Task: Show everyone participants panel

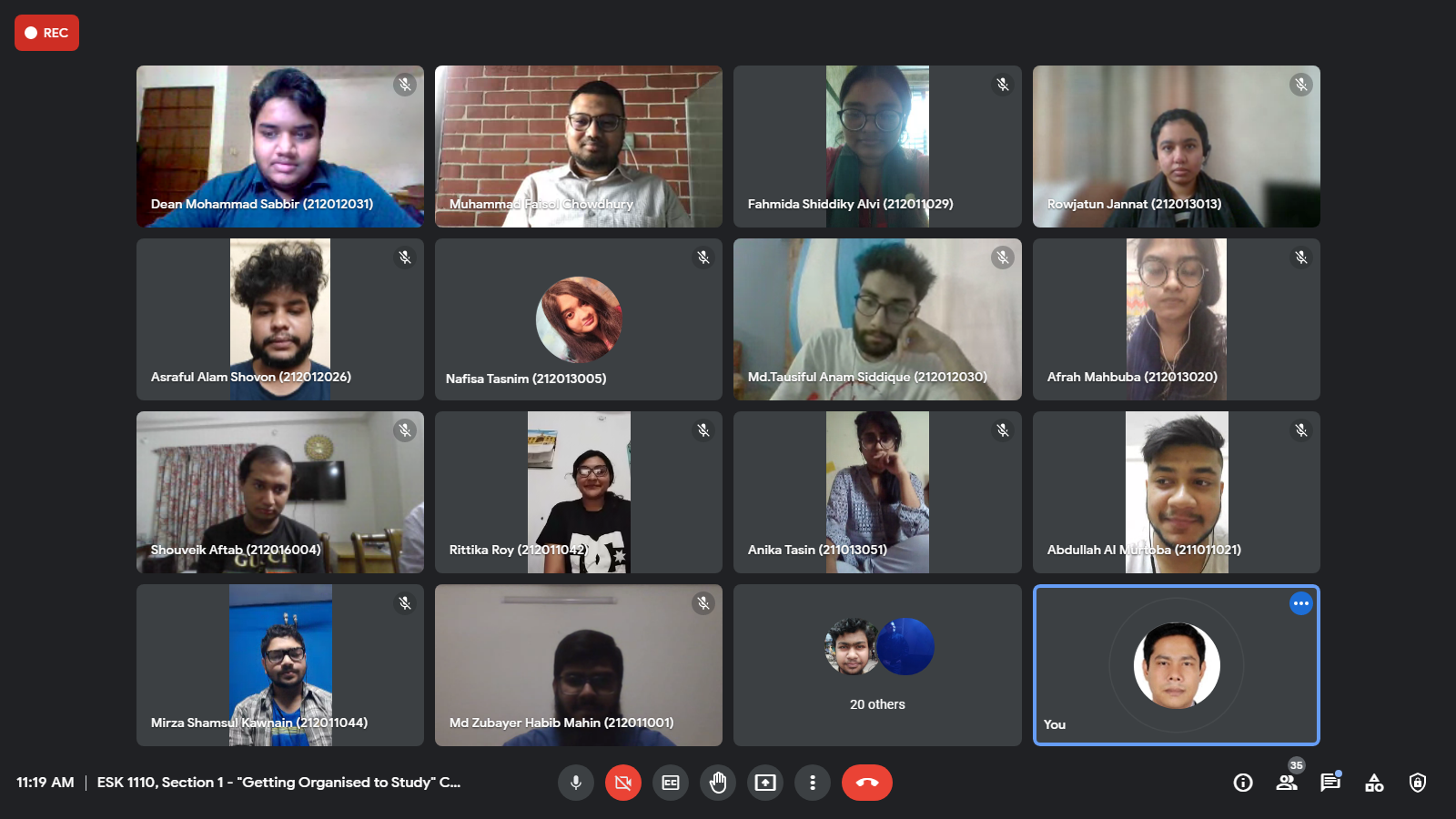Action: (1287, 783)
